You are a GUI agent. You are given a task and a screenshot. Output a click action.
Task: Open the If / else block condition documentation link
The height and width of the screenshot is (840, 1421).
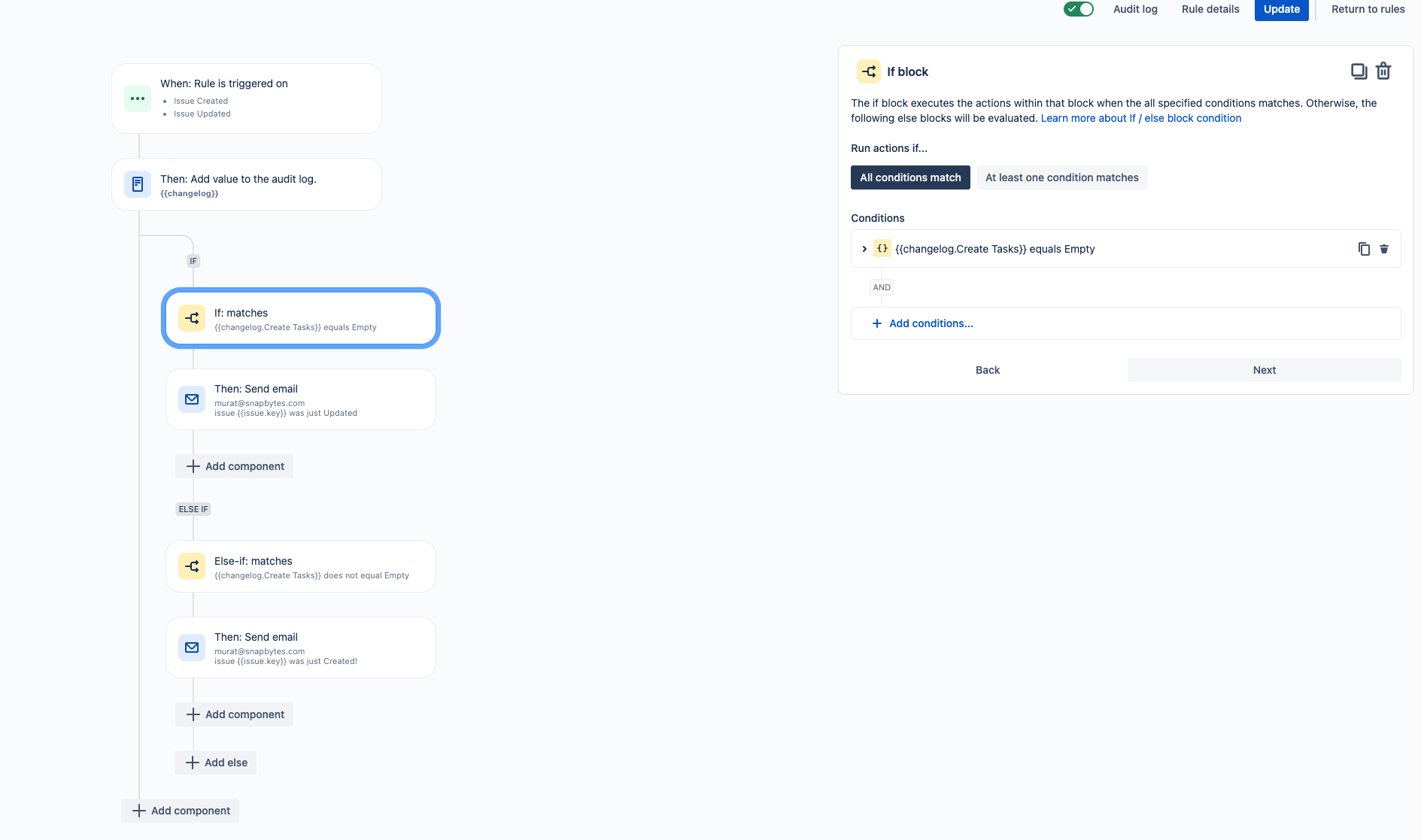(x=1140, y=118)
